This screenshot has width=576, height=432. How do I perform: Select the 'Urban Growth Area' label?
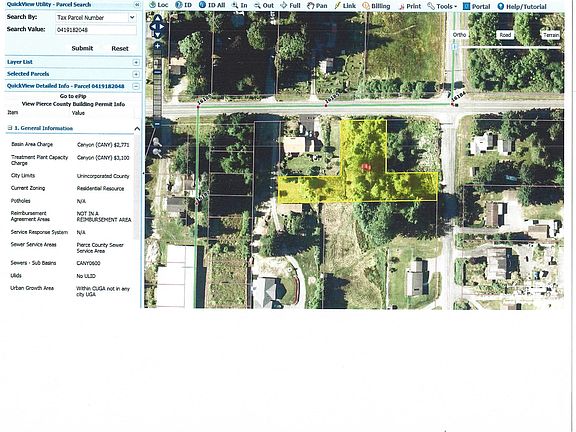[x=32, y=288]
